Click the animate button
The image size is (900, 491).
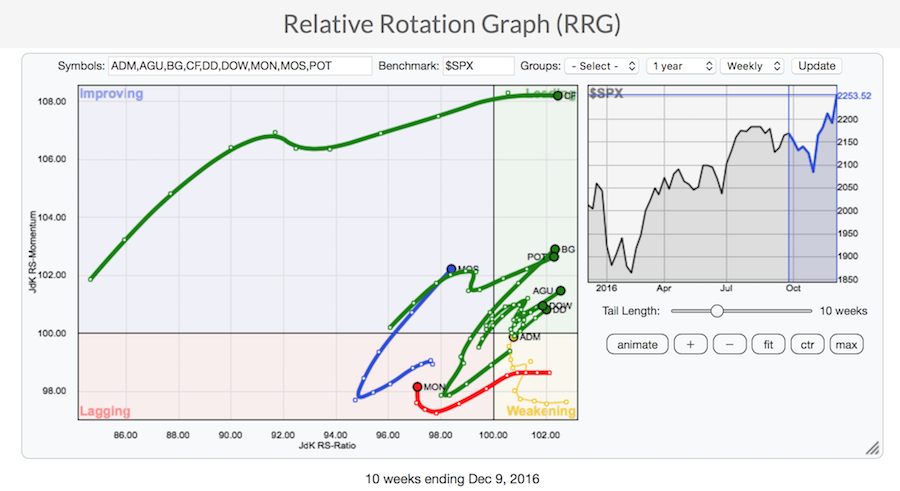point(637,345)
